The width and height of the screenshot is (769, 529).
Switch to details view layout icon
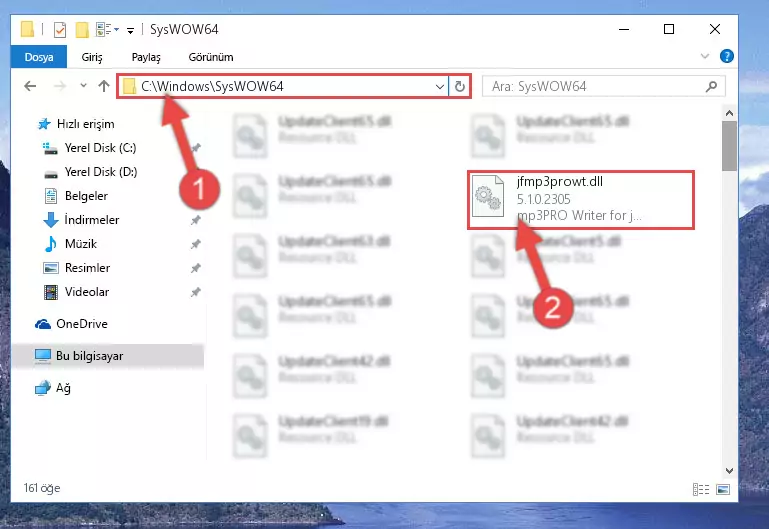701,489
